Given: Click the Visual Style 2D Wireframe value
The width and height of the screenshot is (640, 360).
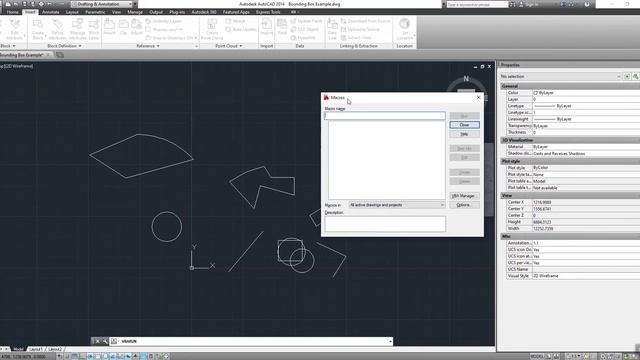Looking at the screenshot, I should point(586,276).
